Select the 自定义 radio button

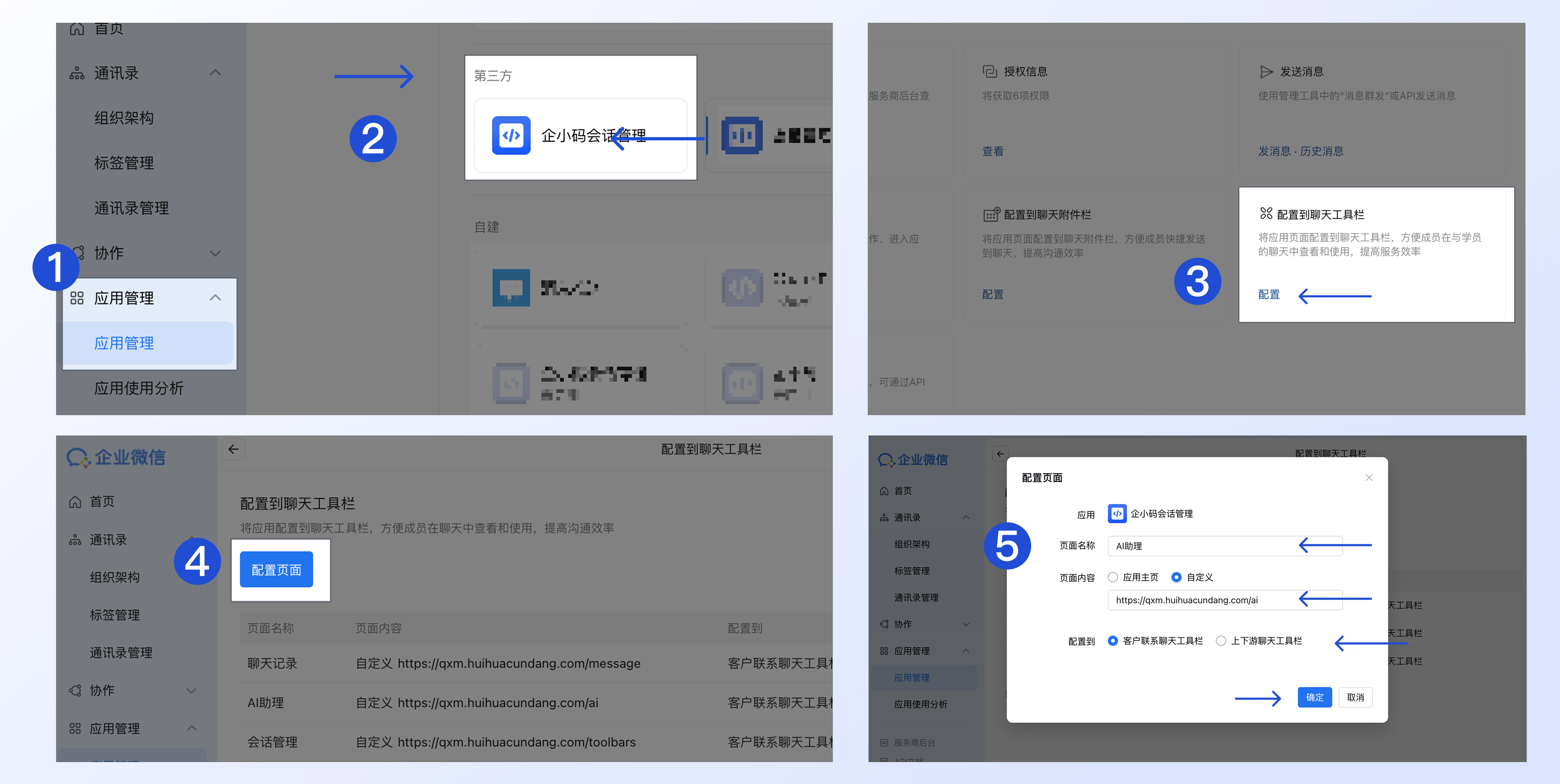(1176, 578)
